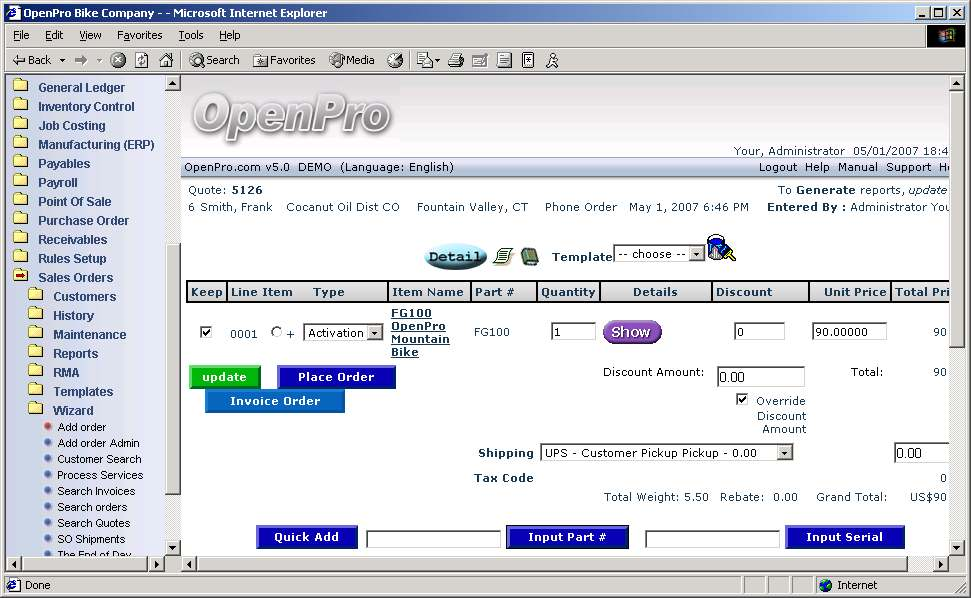Click the Quantity input field
Image resolution: width=971 pixels, height=598 pixels.
[573, 332]
